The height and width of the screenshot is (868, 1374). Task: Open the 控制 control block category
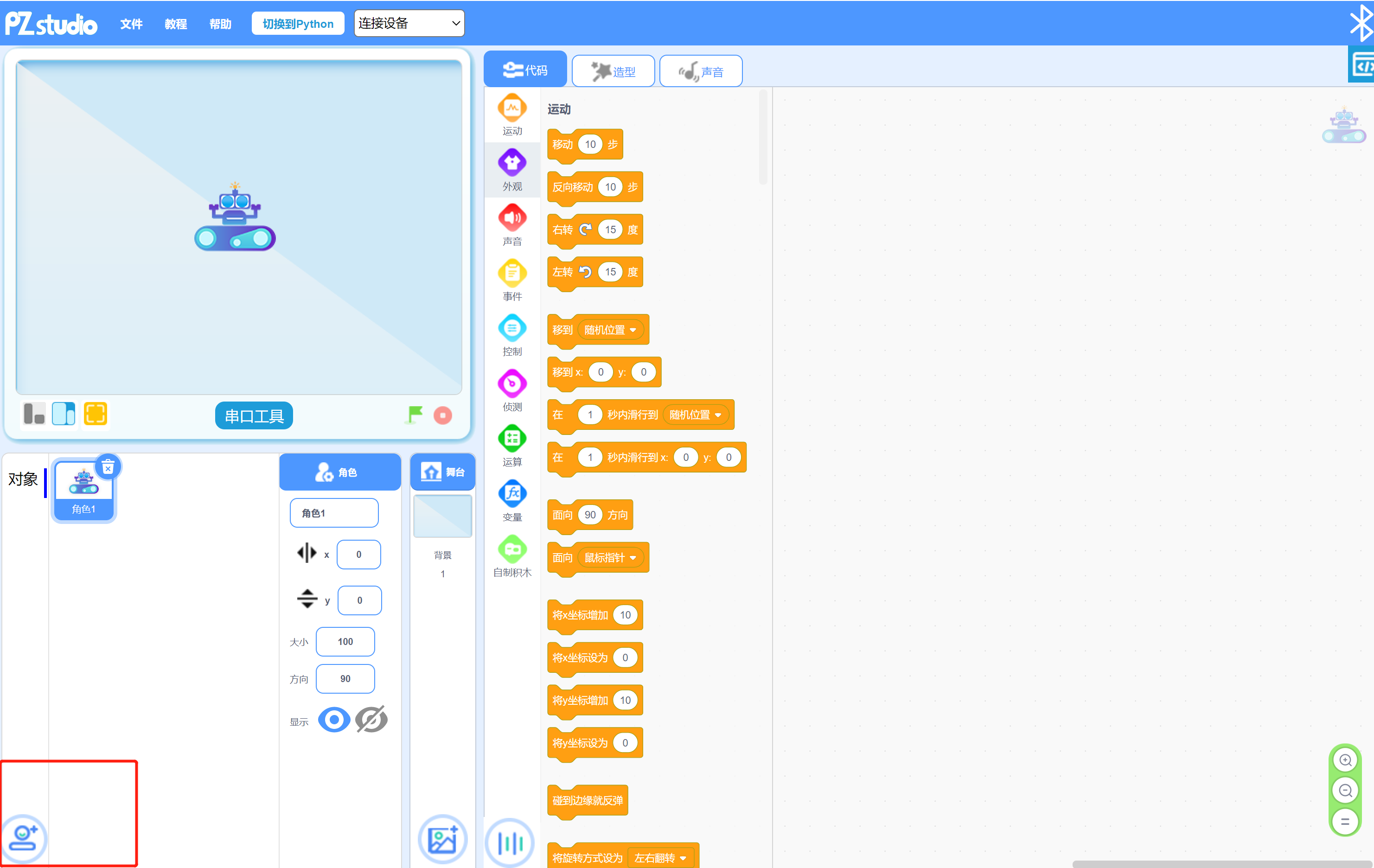tap(512, 336)
